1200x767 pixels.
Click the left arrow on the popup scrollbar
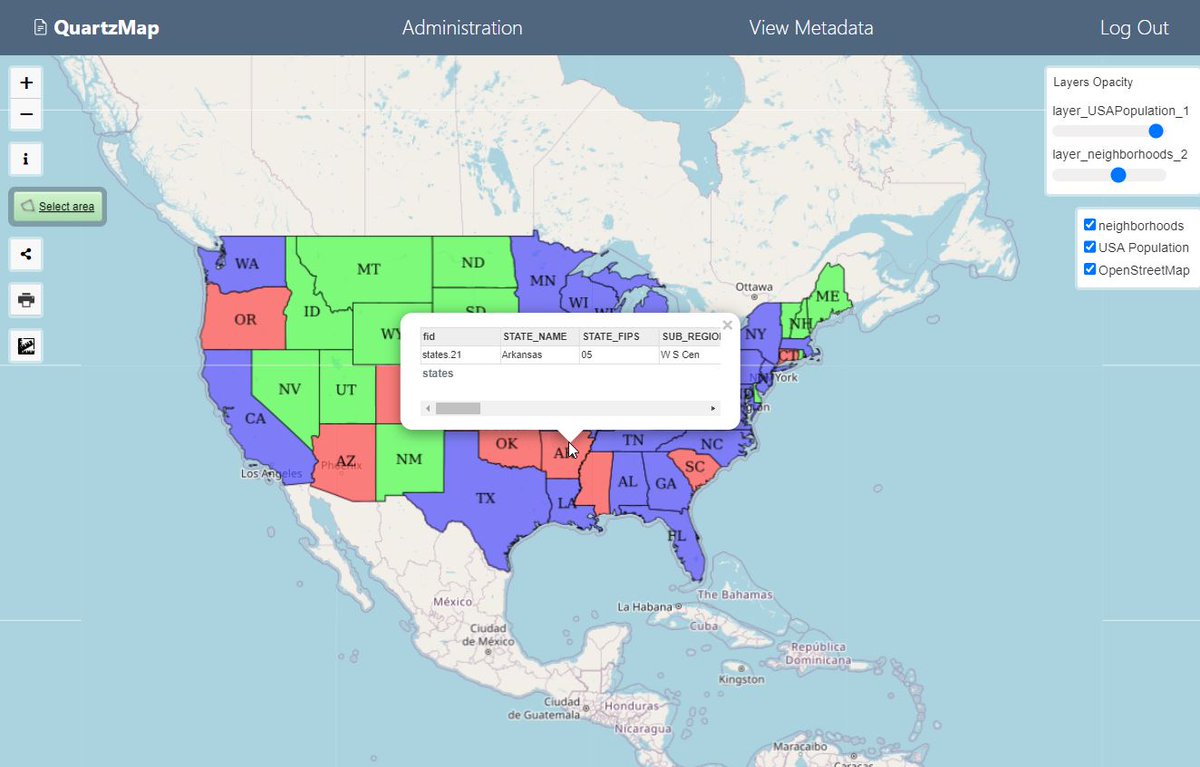(427, 408)
